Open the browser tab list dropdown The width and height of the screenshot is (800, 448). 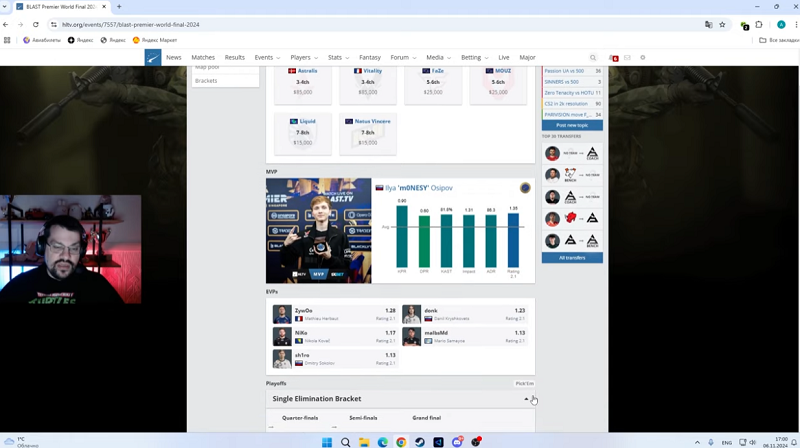6,7
